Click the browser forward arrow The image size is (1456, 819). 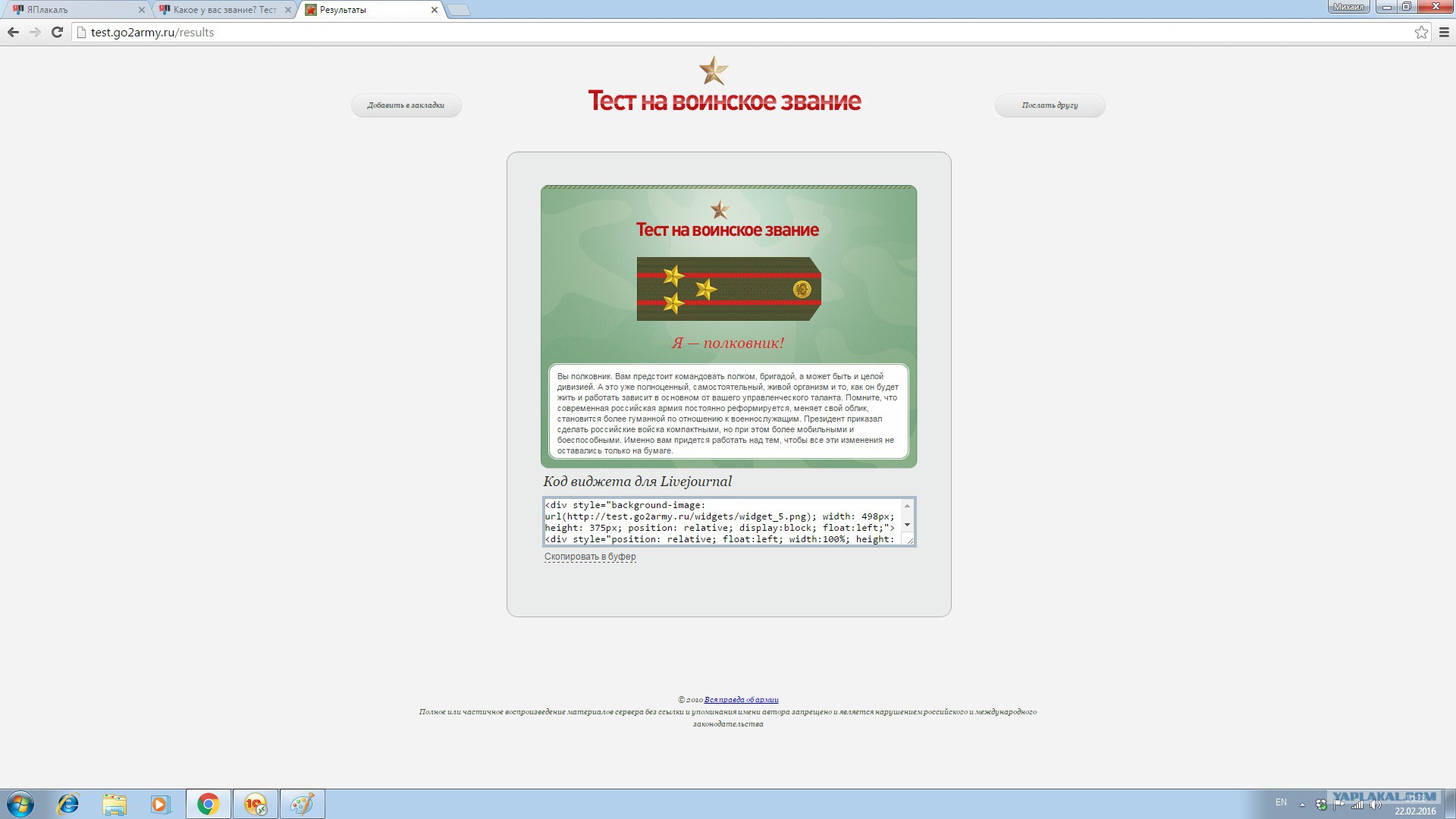pos(35,32)
